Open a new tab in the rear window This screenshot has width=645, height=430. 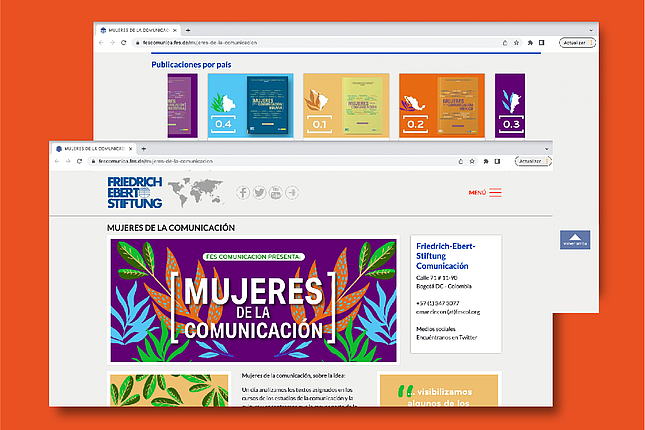click(188, 30)
